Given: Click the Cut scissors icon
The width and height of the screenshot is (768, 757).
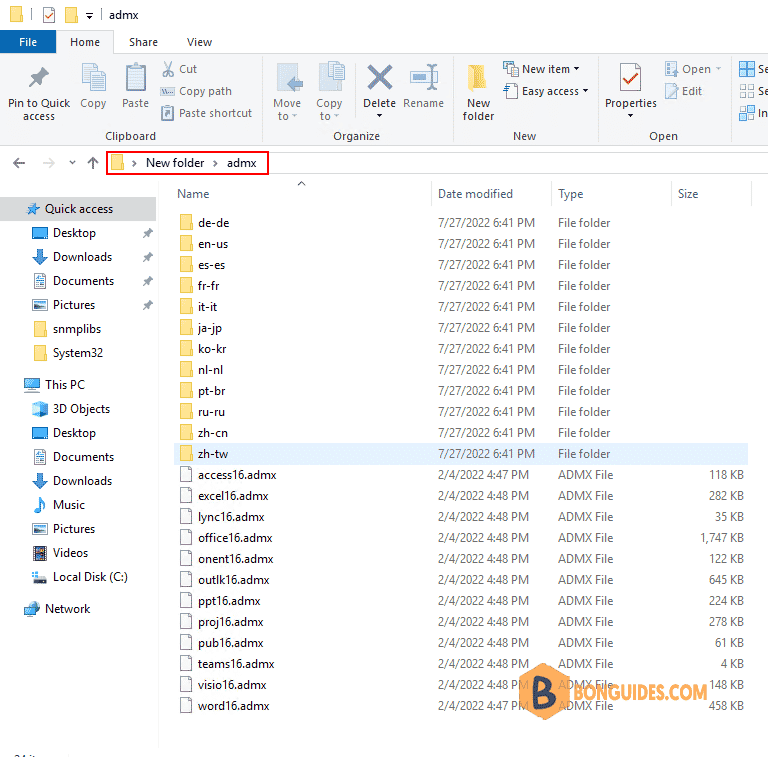Looking at the screenshot, I should click(168, 69).
